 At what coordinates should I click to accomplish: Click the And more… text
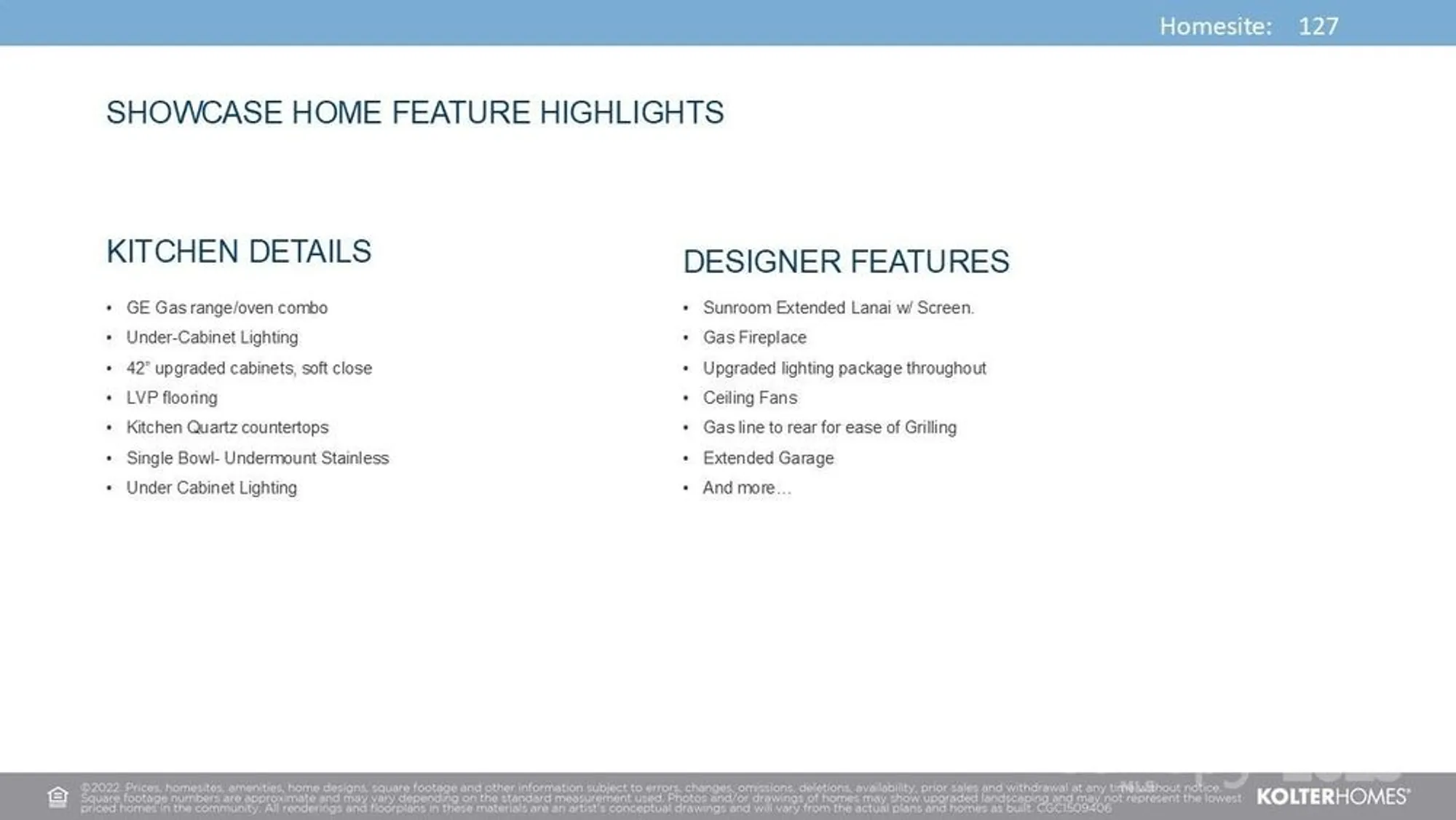click(746, 488)
